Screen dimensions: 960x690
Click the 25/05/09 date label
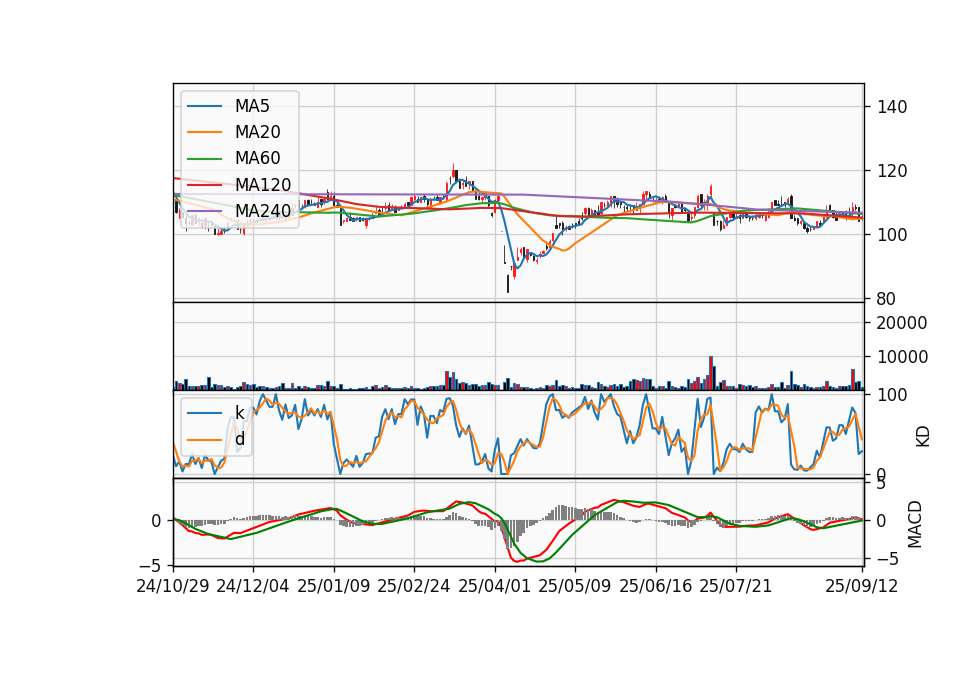tap(575, 586)
